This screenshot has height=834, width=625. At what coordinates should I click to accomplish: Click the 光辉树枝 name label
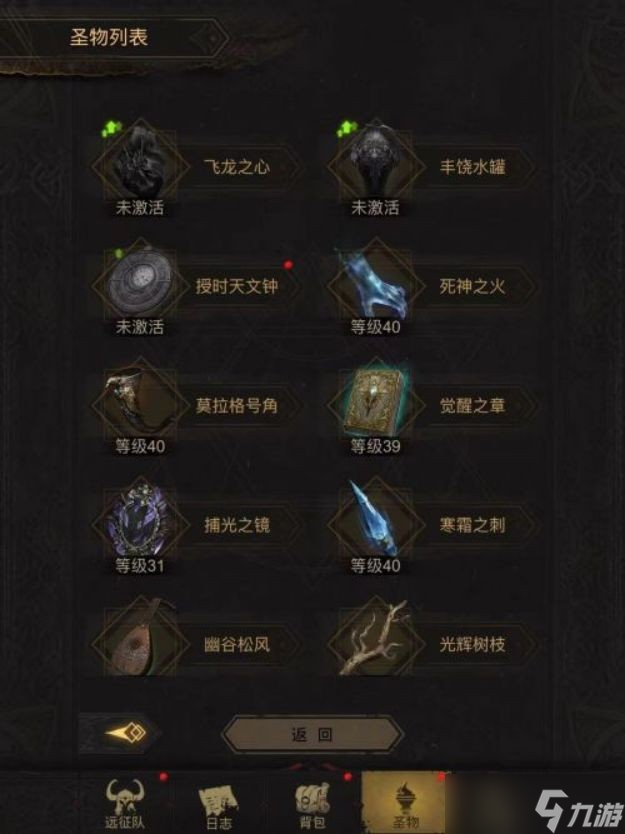pos(472,645)
